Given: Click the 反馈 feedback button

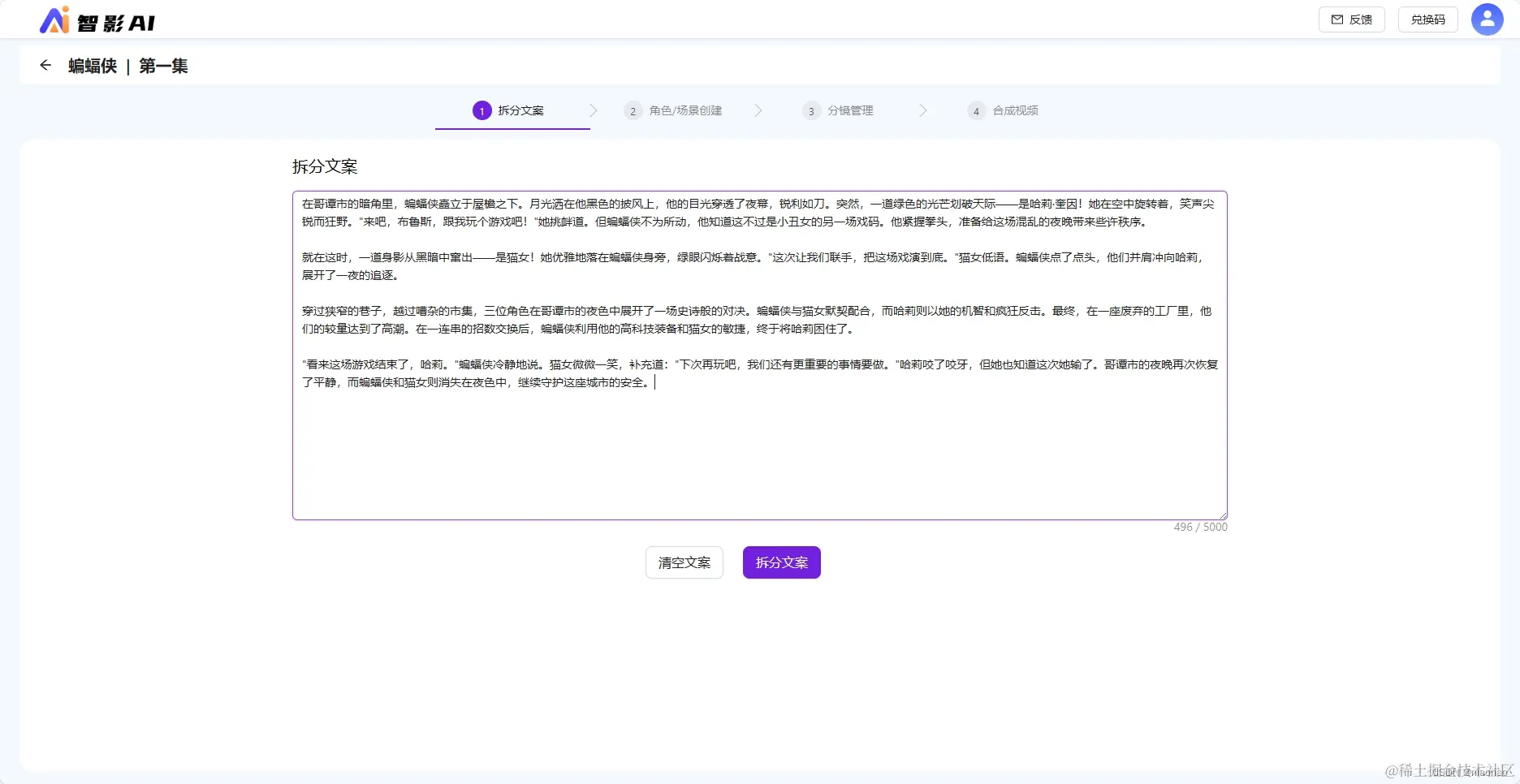Looking at the screenshot, I should 1351,19.
